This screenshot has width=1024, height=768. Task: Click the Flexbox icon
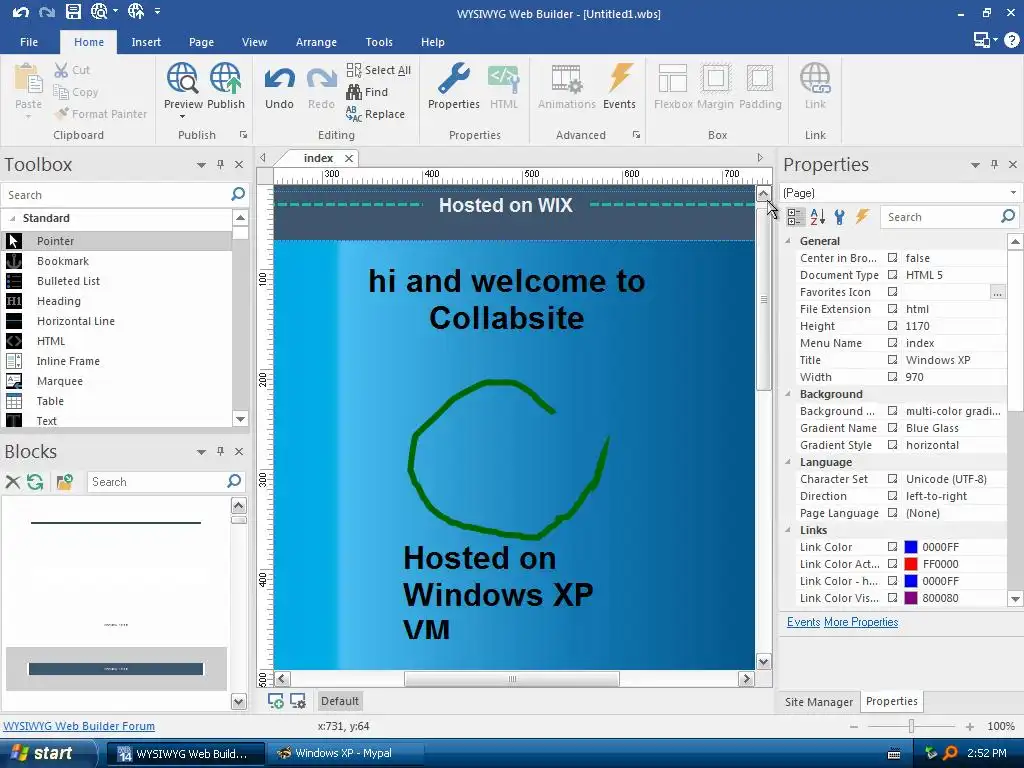point(673,78)
